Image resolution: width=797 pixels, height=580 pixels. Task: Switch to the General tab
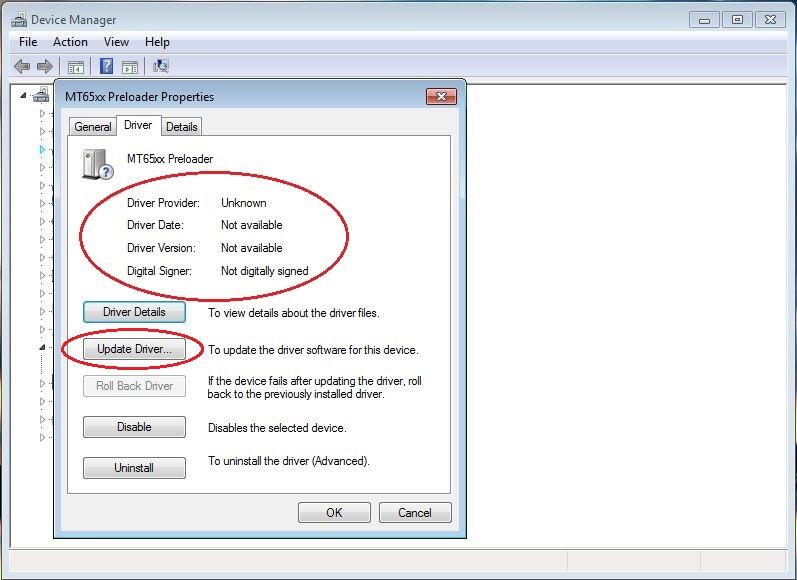93,127
